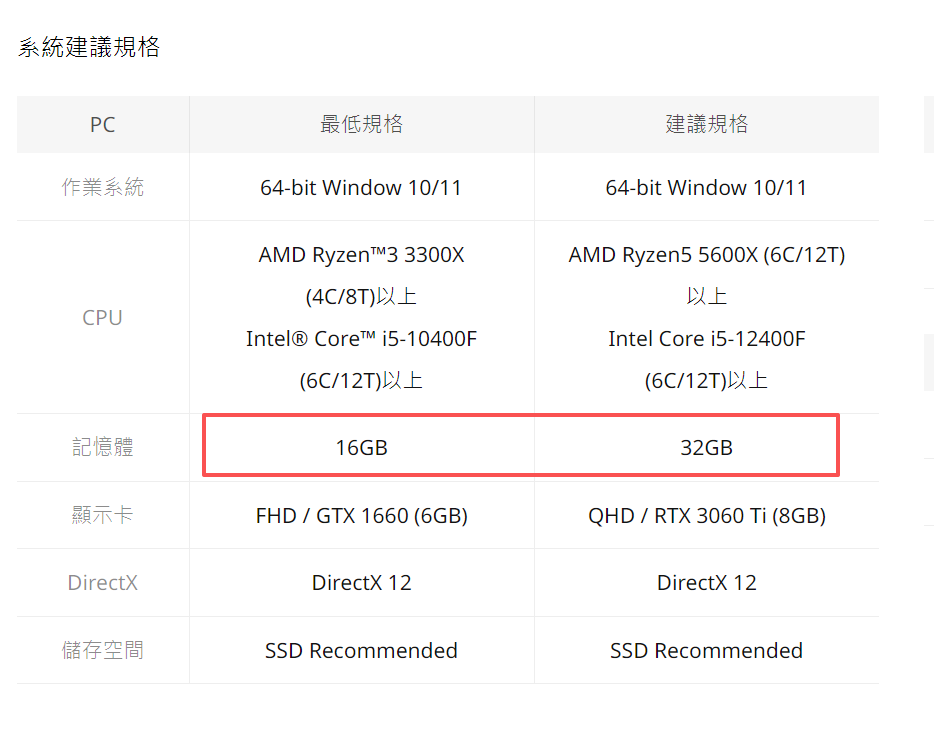Select the DirectX row label
This screenshot has height=749, width=934.
102,582
